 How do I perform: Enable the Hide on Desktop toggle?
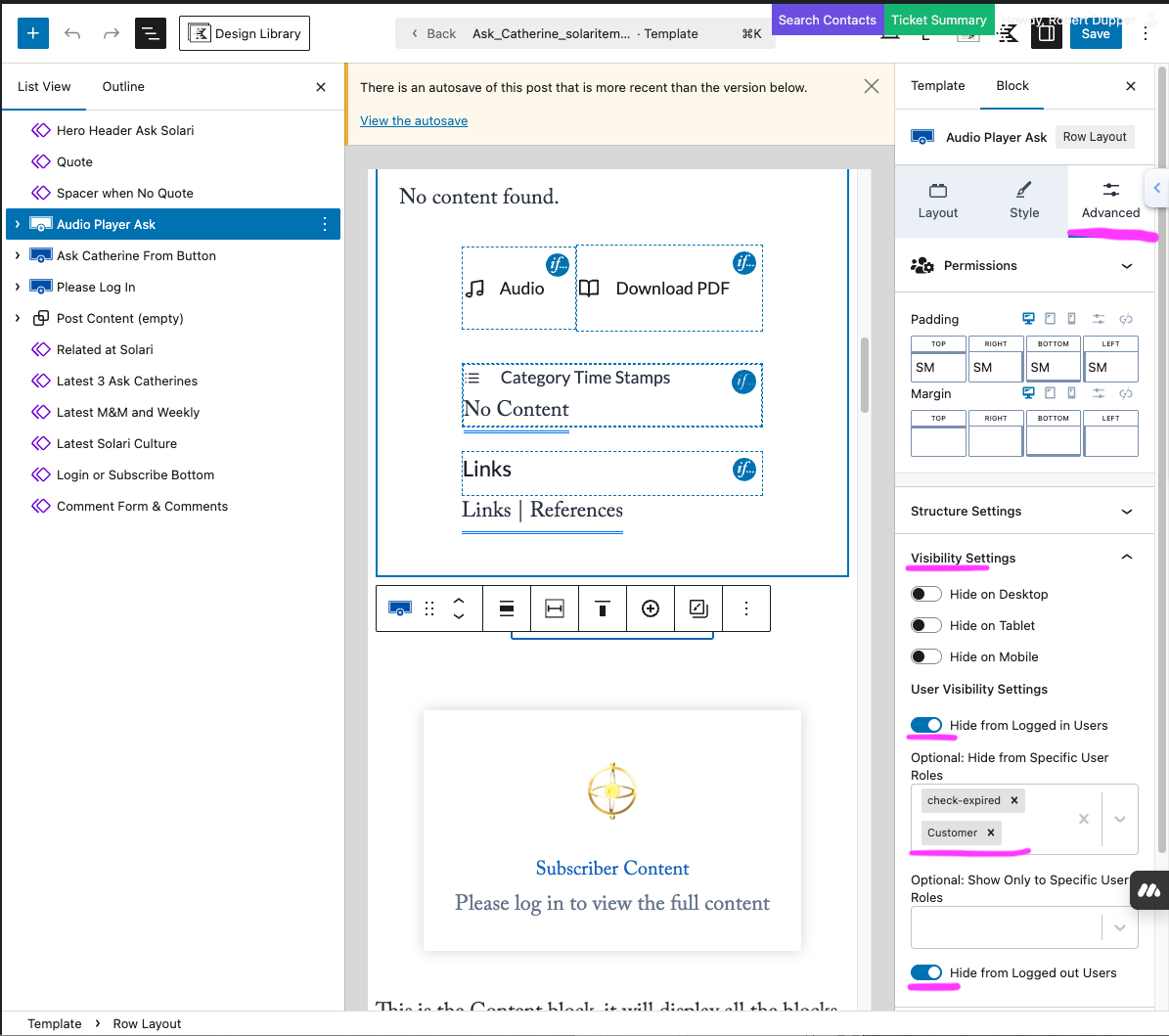click(x=926, y=594)
